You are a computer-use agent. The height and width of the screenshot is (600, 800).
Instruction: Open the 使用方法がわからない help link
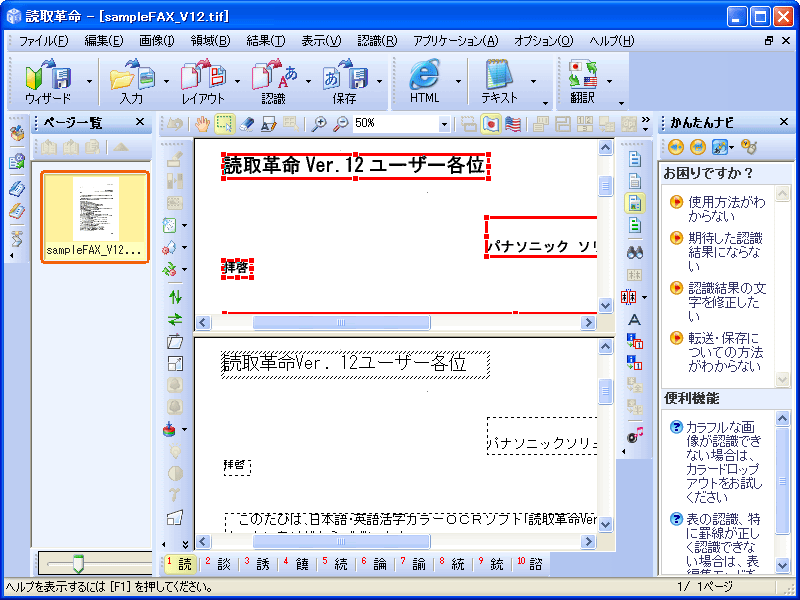coord(727,209)
